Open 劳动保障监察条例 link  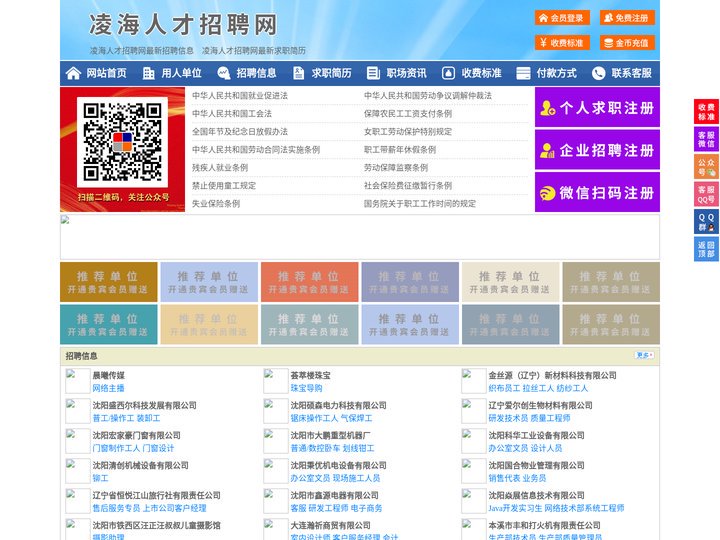[x=396, y=168]
